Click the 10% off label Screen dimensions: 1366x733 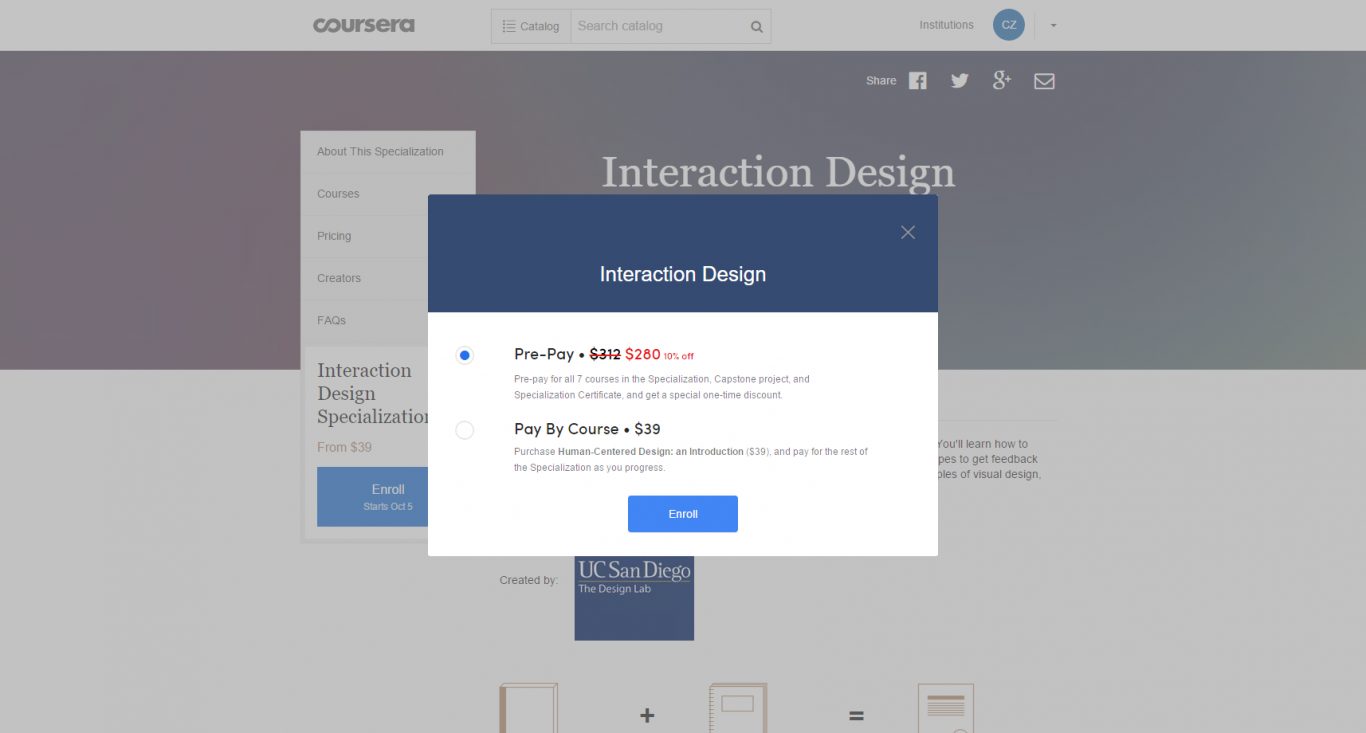click(x=678, y=356)
